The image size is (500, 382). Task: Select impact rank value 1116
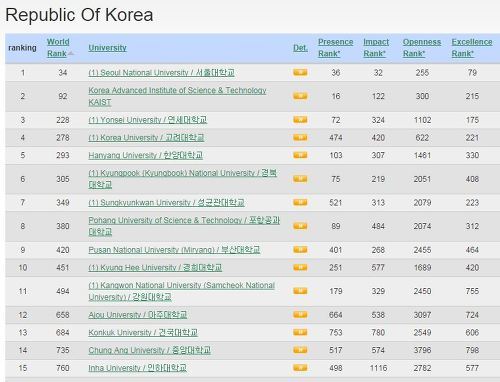click(x=378, y=368)
